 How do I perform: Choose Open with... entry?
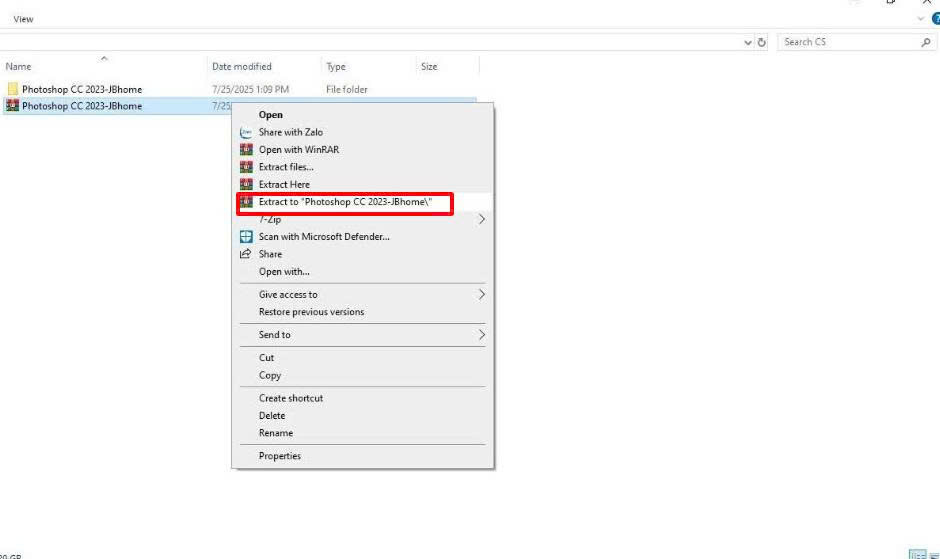[x=284, y=271]
